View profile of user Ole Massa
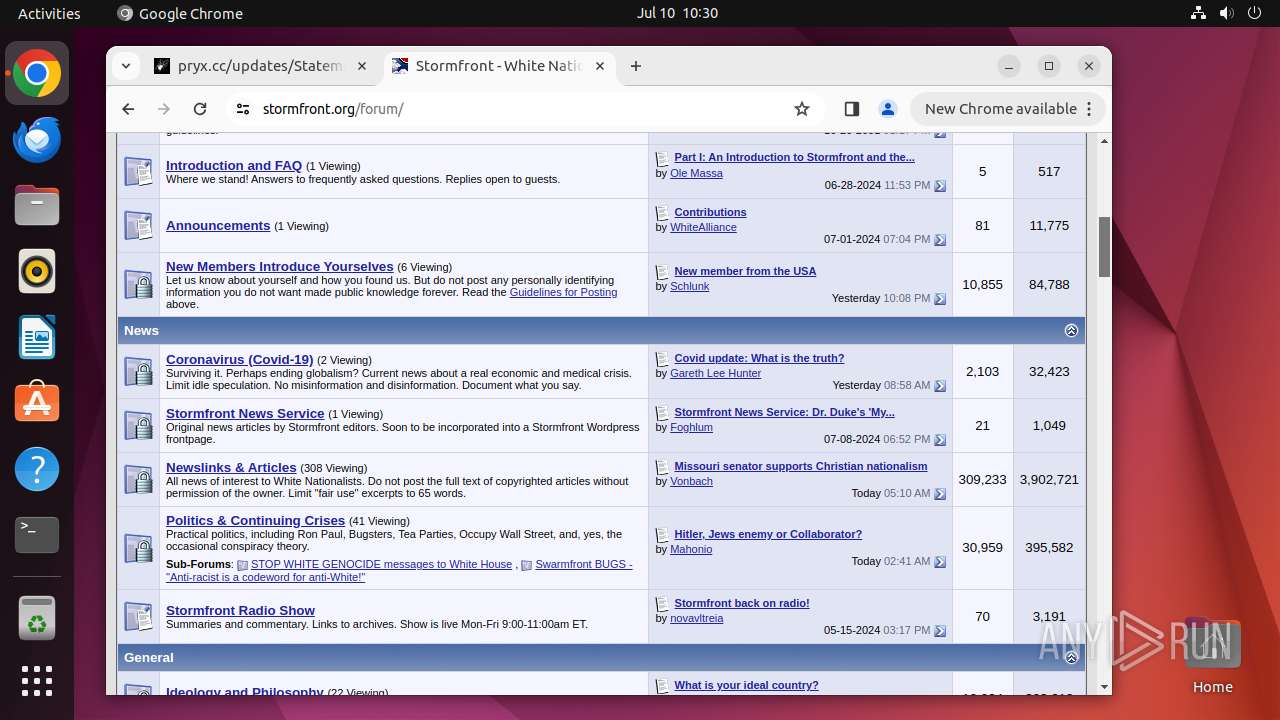 pos(696,173)
